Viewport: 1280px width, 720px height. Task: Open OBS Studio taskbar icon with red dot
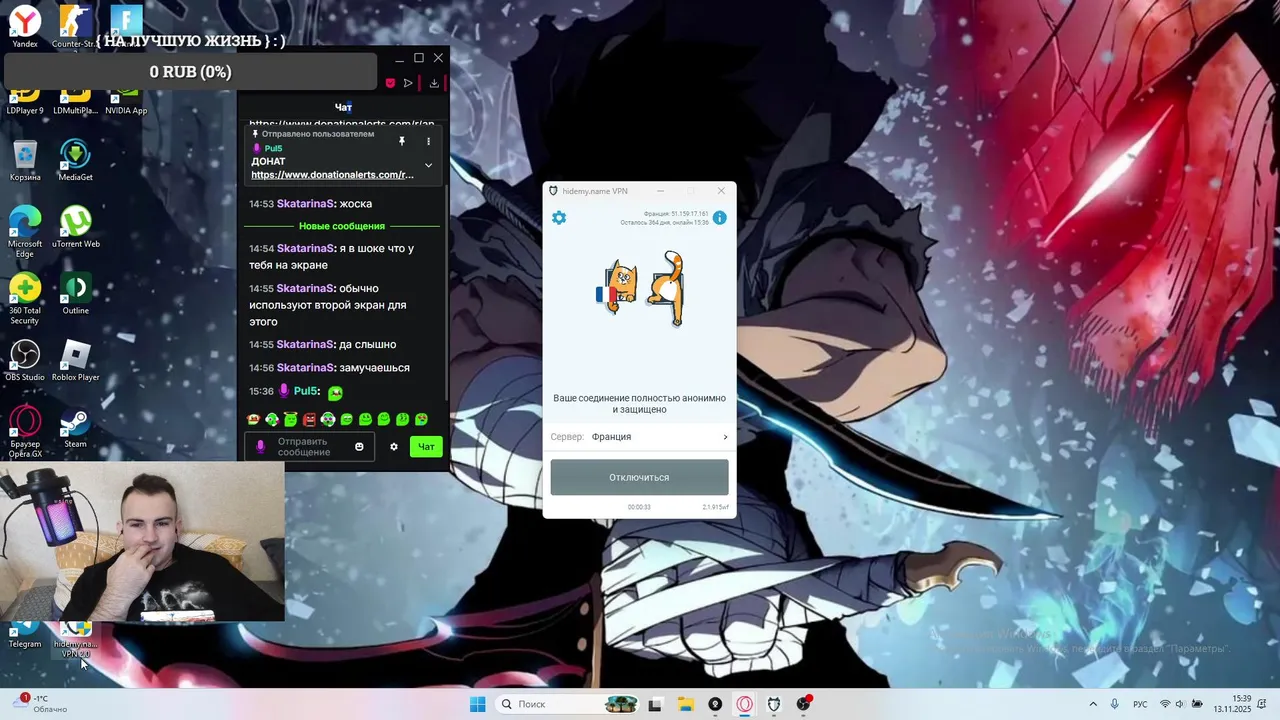[803, 704]
